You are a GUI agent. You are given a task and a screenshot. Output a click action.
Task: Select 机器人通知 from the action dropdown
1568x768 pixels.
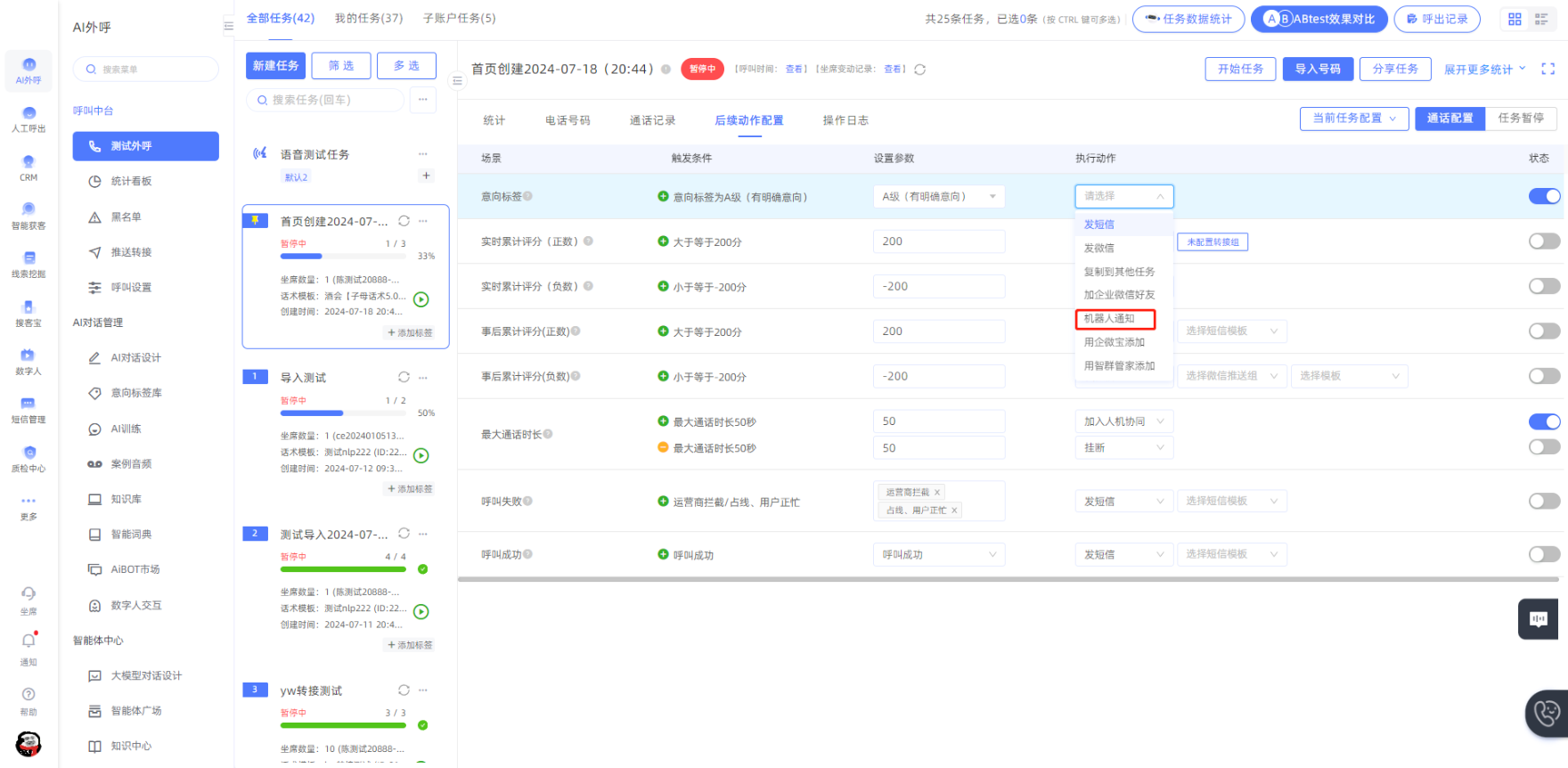1115,319
